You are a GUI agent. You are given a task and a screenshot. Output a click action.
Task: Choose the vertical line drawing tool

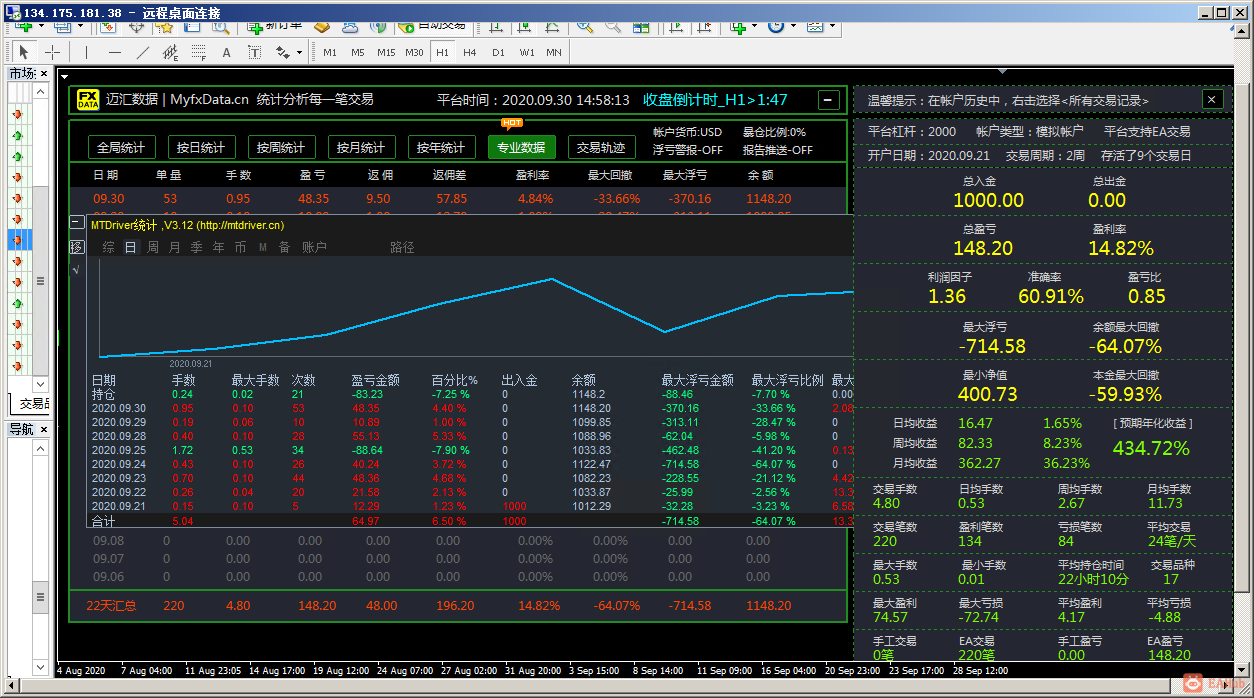[86, 52]
